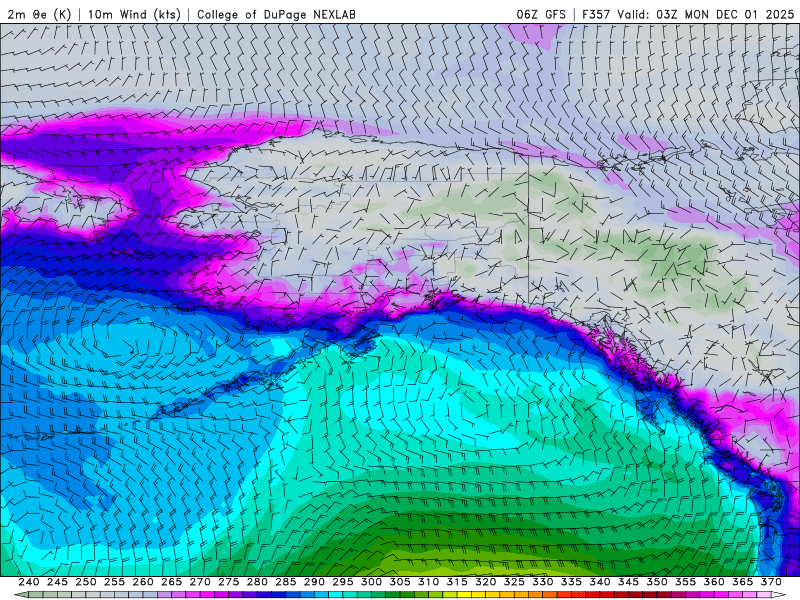Click the 'College of DuPage NEXLAB' text
800x600 pixels.
[276, 14]
